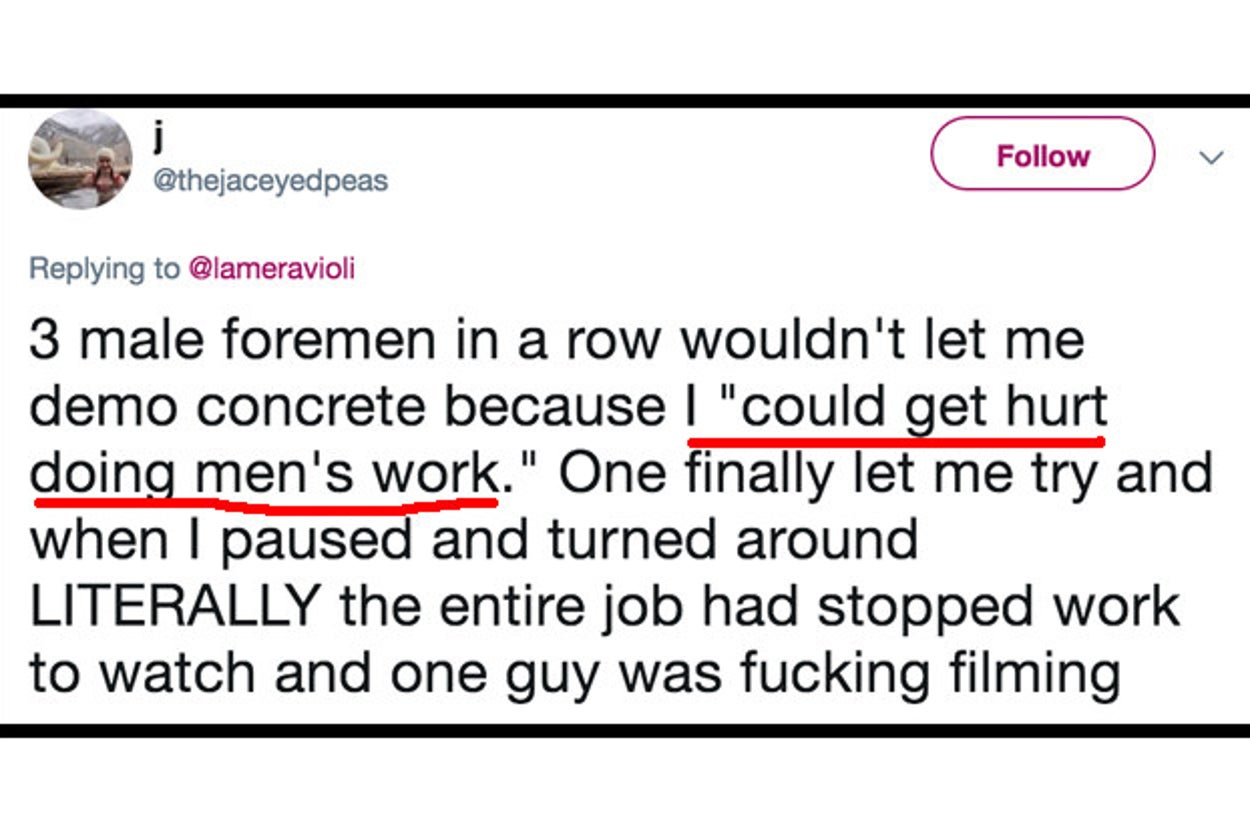Click the black bar above the tweet
The width and height of the screenshot is (1250, 830).
pos(625,101)
